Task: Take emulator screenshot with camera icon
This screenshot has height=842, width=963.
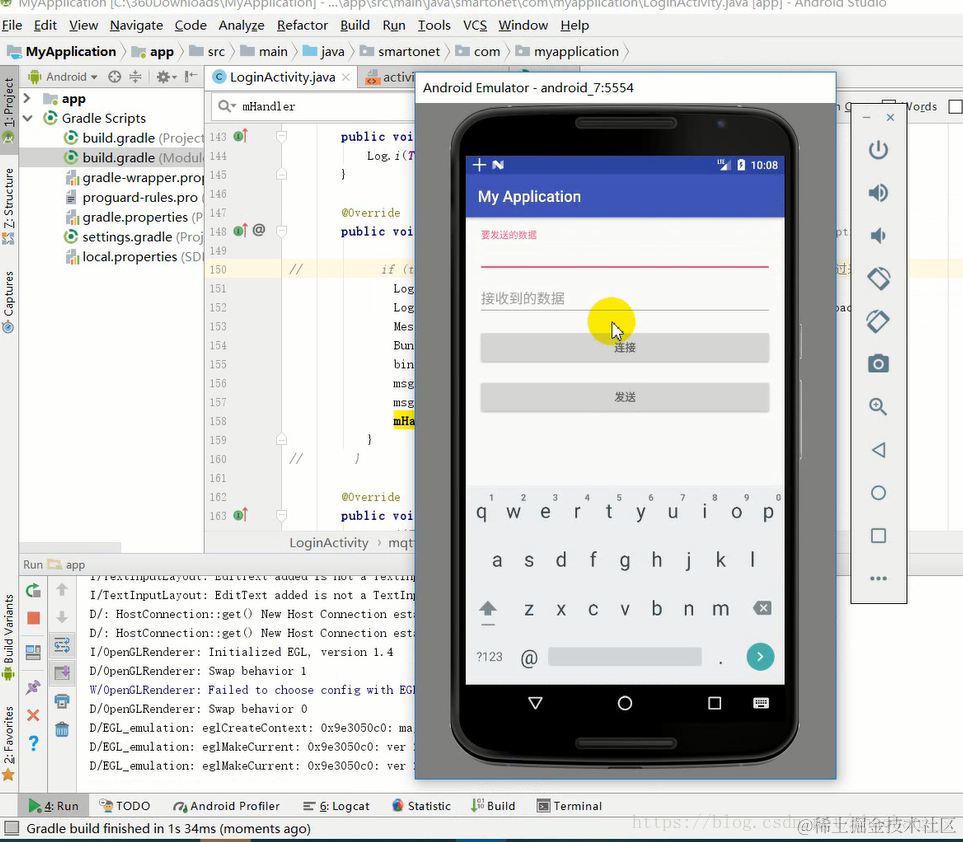Action: point(878,364)
